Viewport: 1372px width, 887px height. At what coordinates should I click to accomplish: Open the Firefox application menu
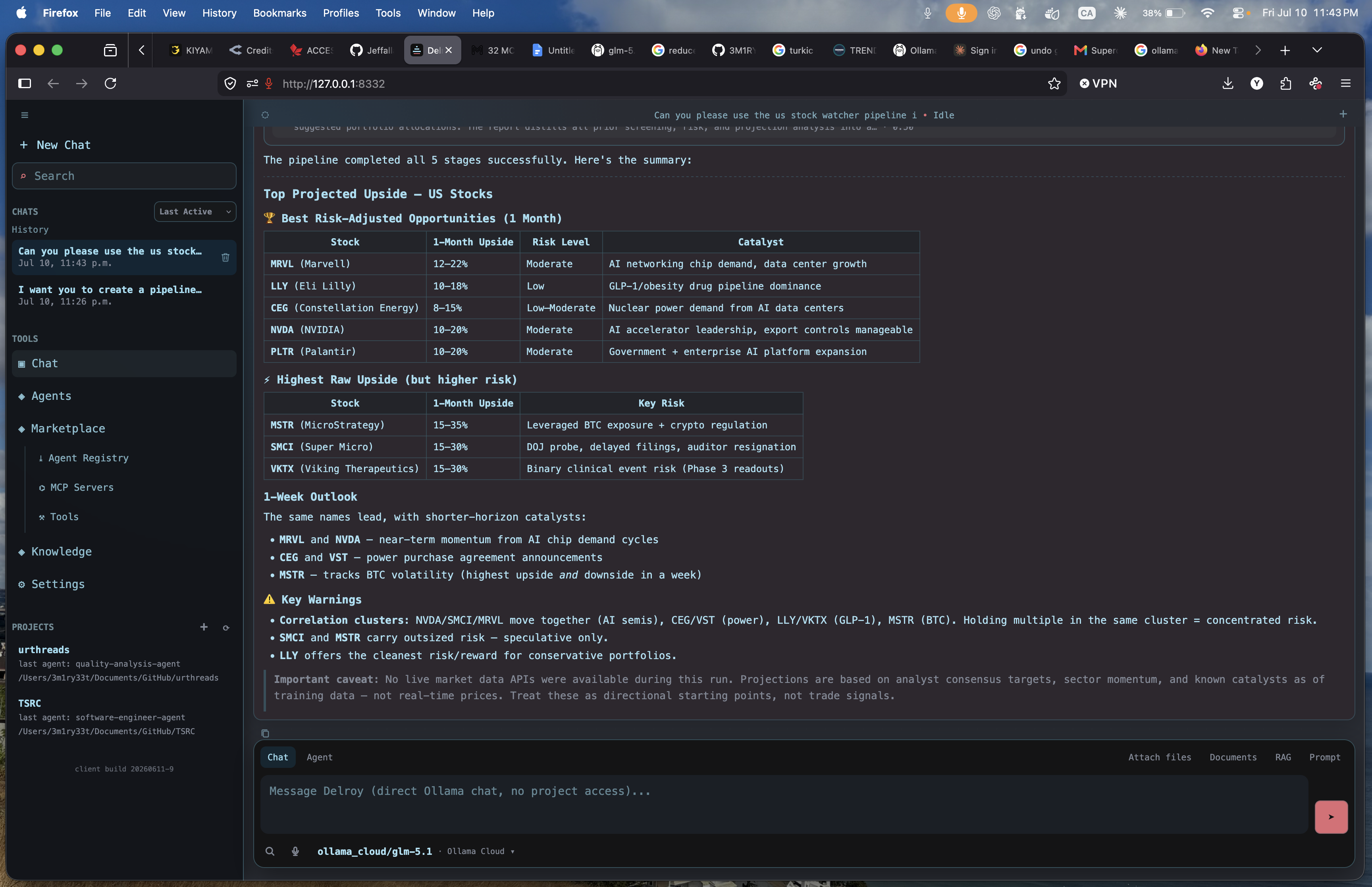tap(1345, 83)
